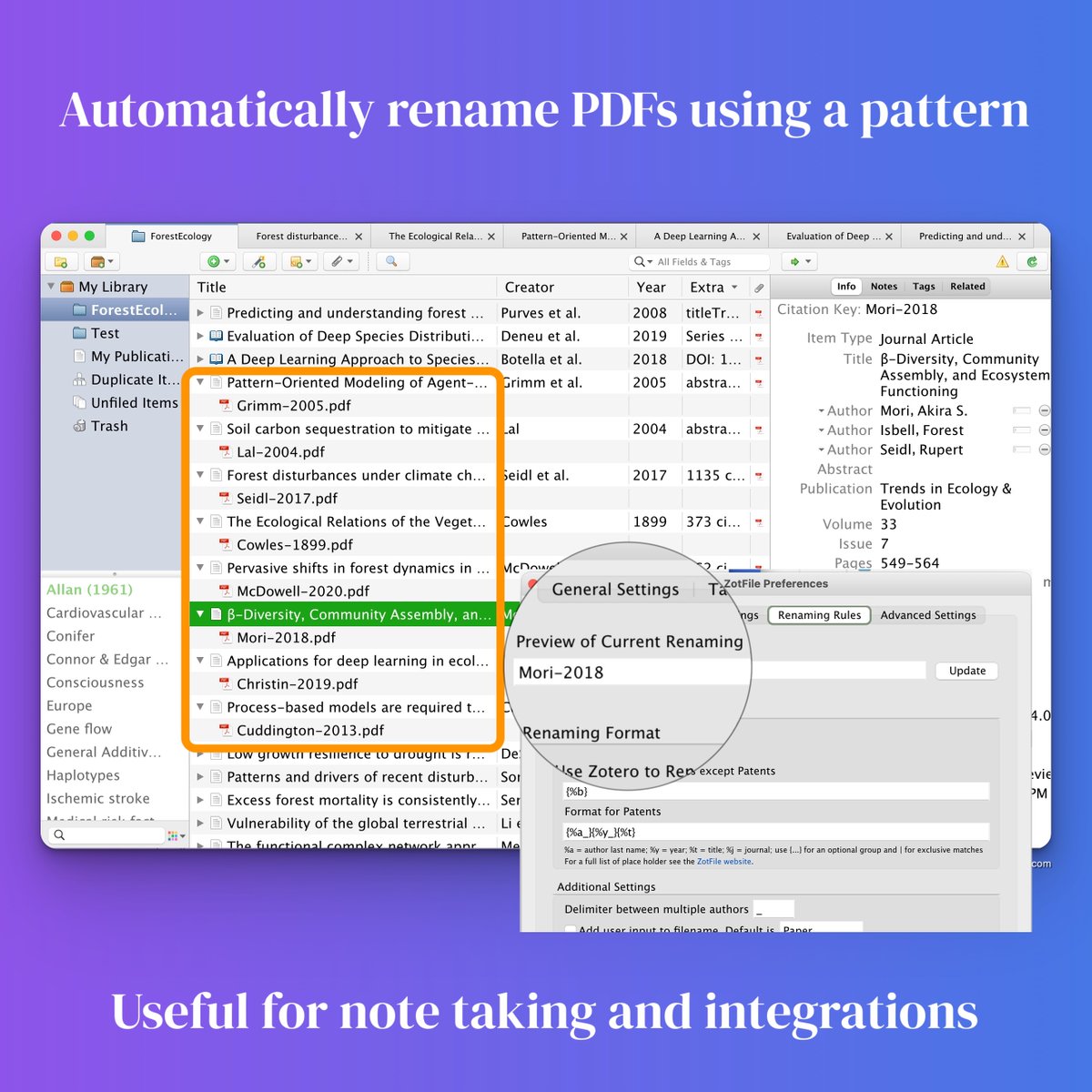Sort by the Year column header

tap(654, 288)
